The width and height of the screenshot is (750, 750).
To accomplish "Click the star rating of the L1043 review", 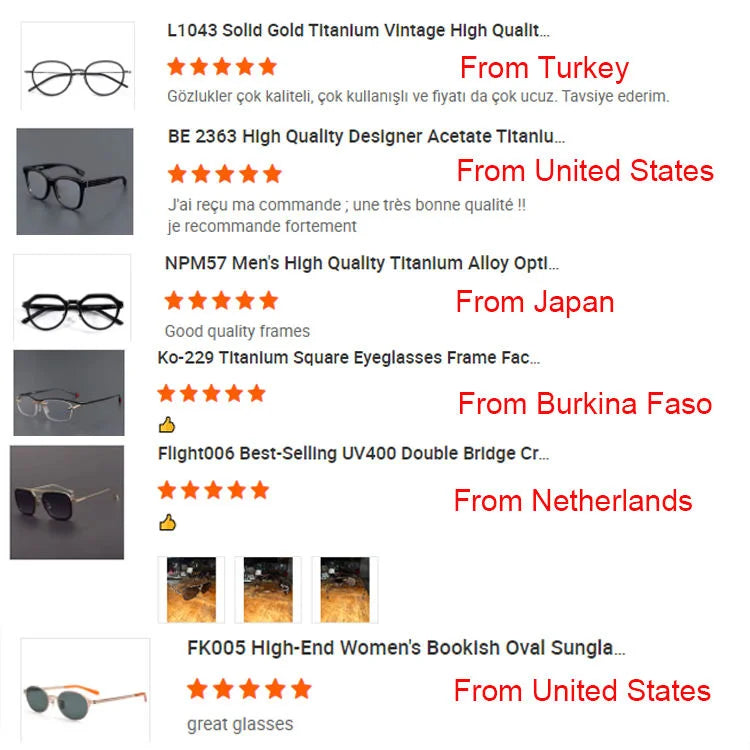I will [222, 66].
